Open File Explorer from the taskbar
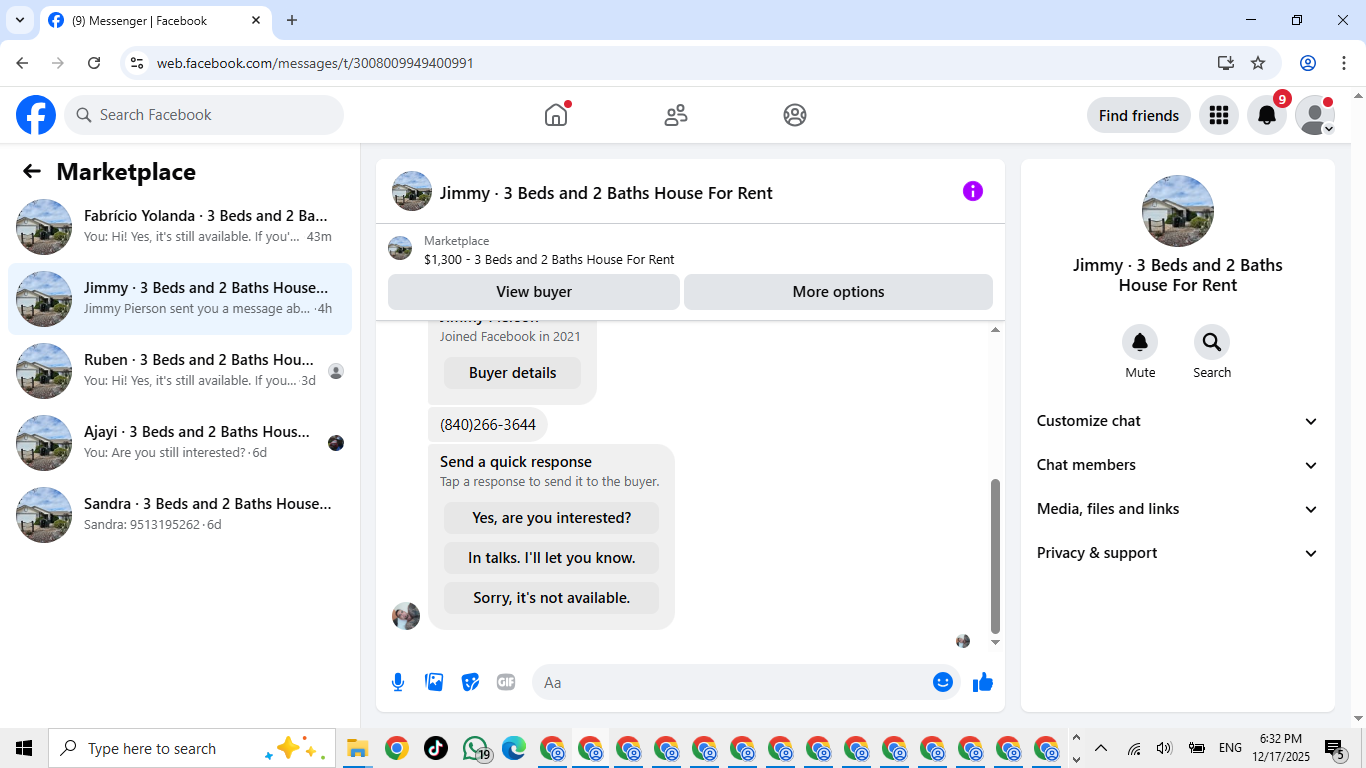The width and height of the screenshot is (1366, 768). (358, 748)
